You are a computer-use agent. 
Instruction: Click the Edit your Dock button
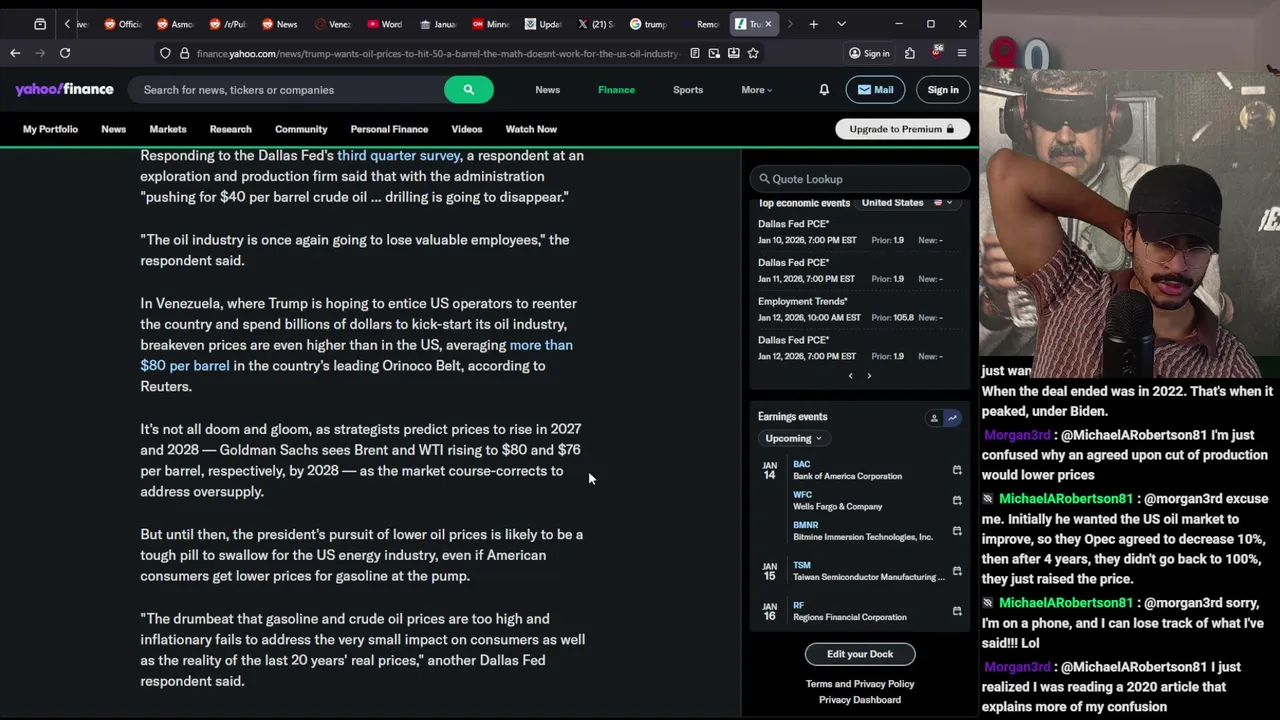point(860,654)
